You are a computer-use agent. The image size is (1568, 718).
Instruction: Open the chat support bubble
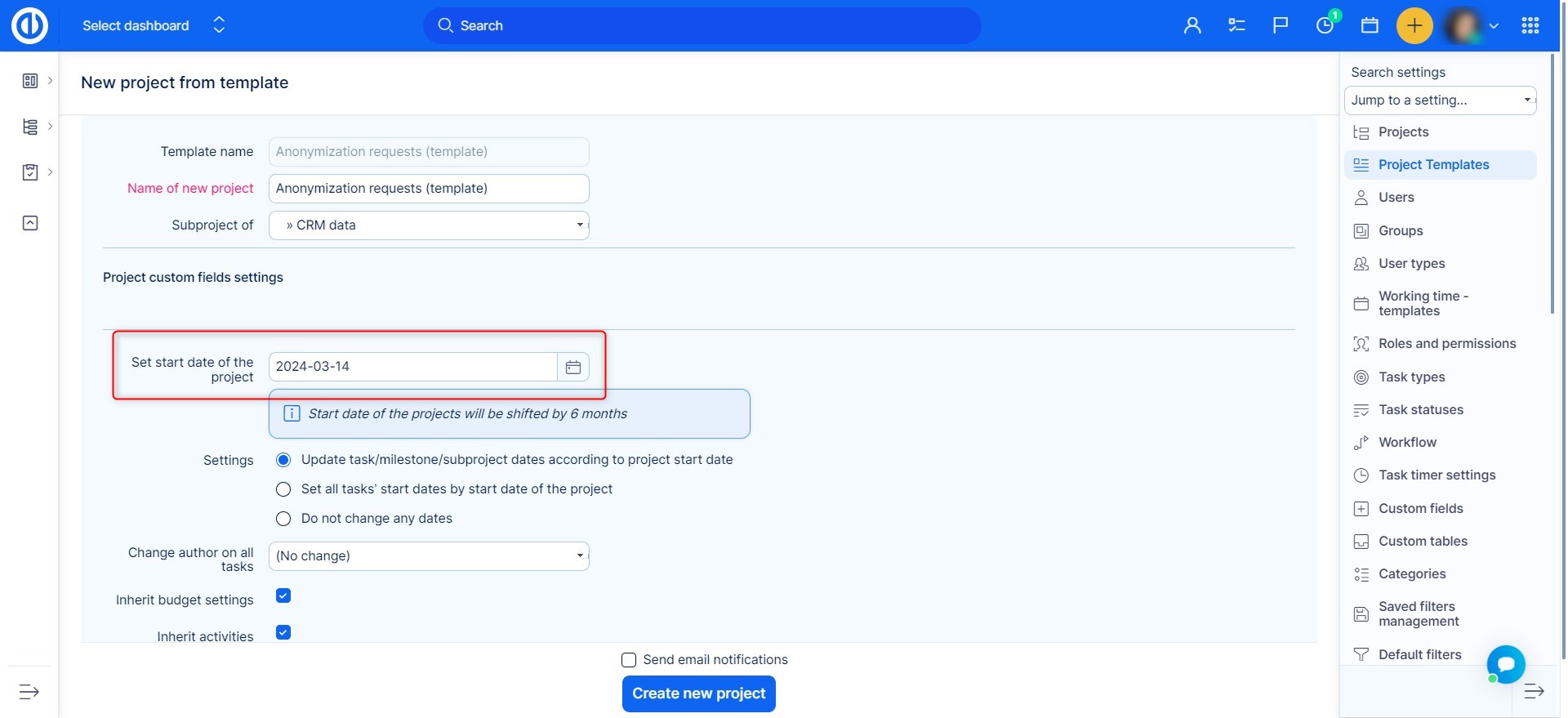1505,664
